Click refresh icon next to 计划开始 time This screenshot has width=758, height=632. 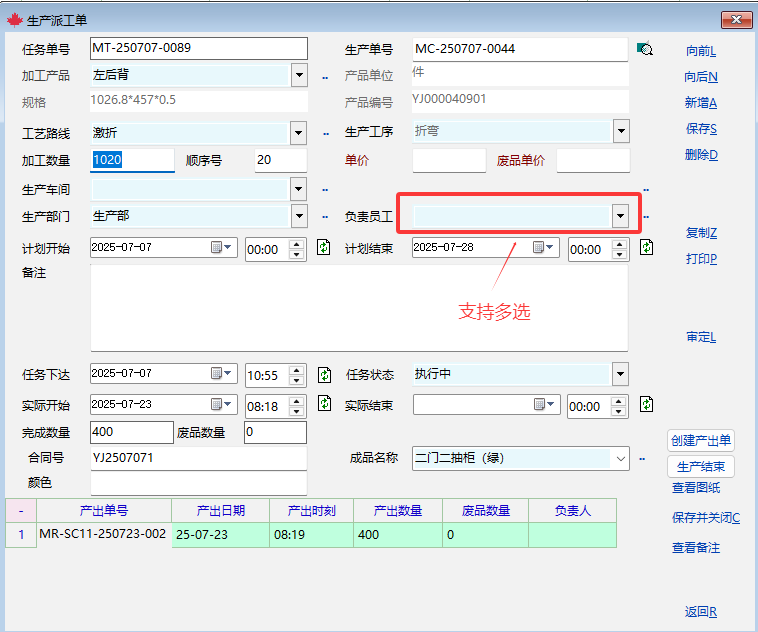324,247
